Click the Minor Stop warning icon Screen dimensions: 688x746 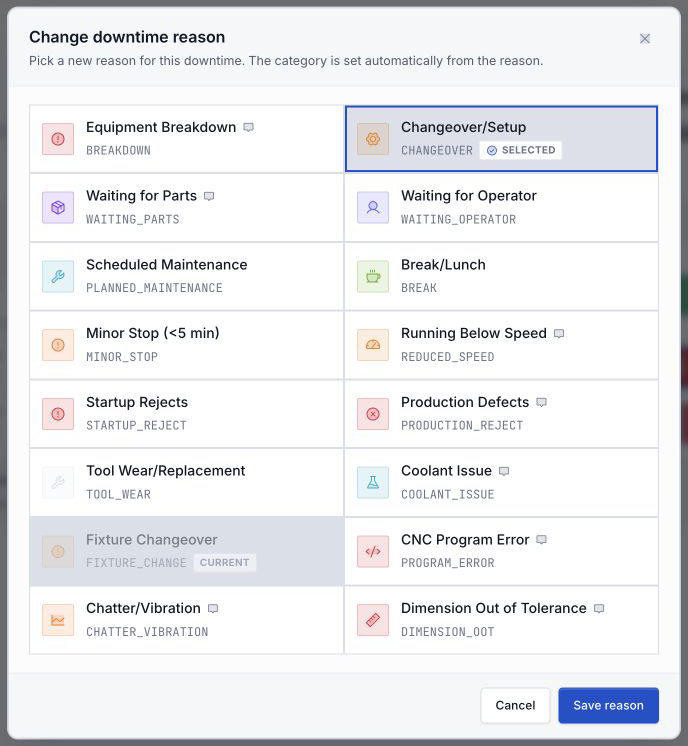tap(58, 345)
